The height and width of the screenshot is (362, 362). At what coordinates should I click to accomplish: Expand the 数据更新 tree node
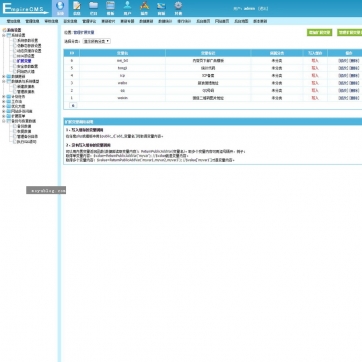pos(4,76)
